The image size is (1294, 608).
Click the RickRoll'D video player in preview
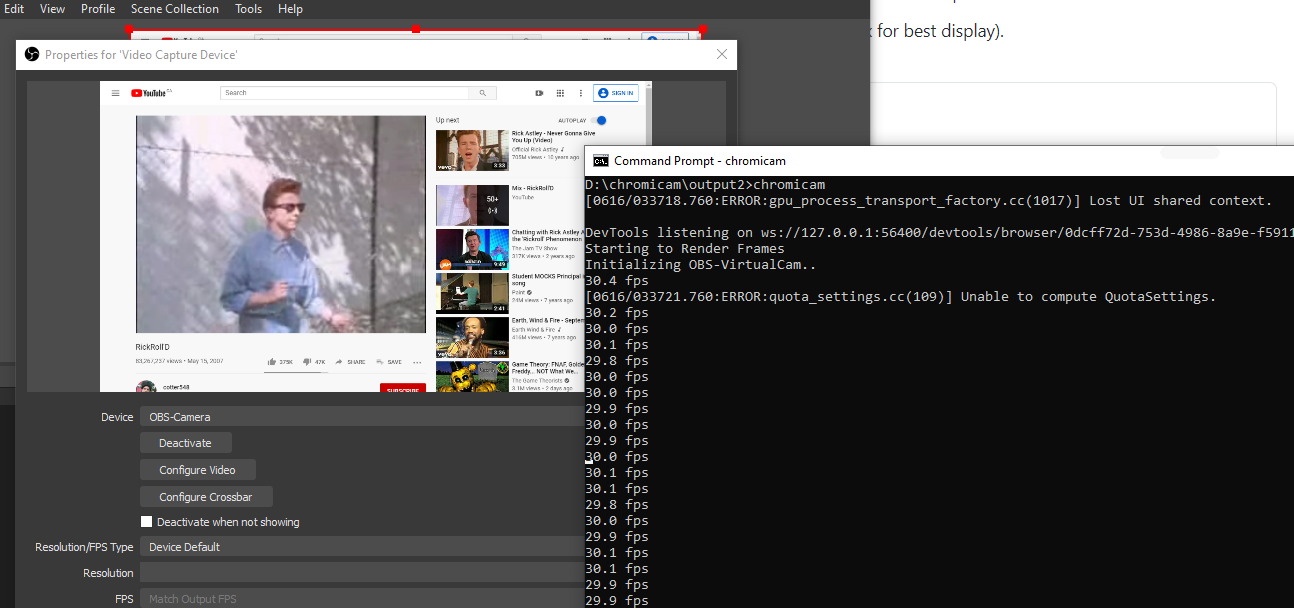tap(281, 224)
